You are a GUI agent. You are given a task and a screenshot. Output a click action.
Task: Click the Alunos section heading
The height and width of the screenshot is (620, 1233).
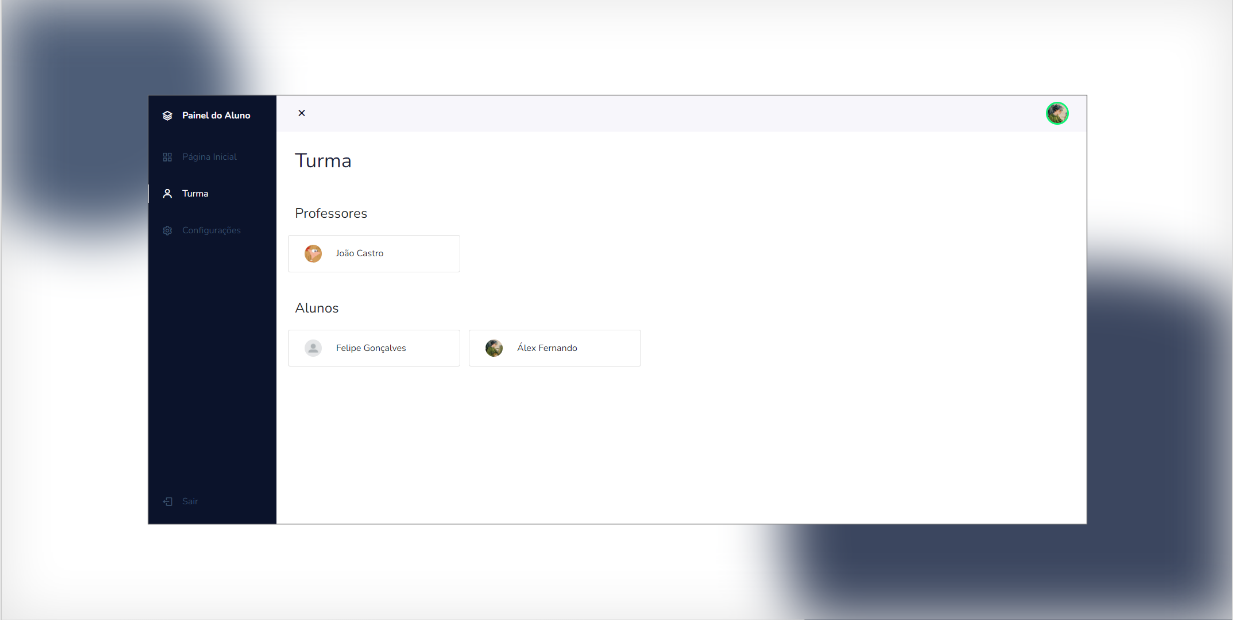(x=317, y=308)
